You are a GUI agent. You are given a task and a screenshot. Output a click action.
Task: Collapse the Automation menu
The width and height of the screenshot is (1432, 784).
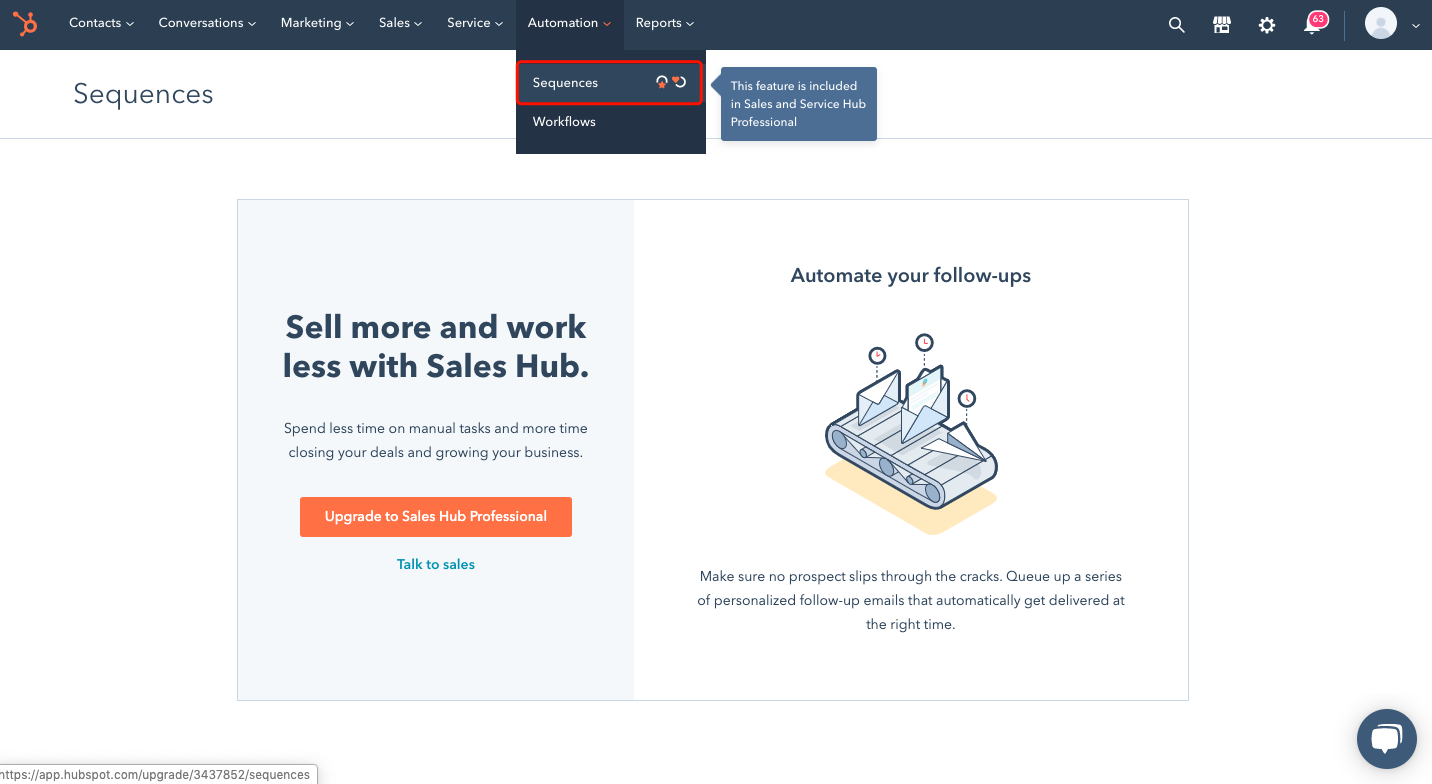[x=569, y=23]
